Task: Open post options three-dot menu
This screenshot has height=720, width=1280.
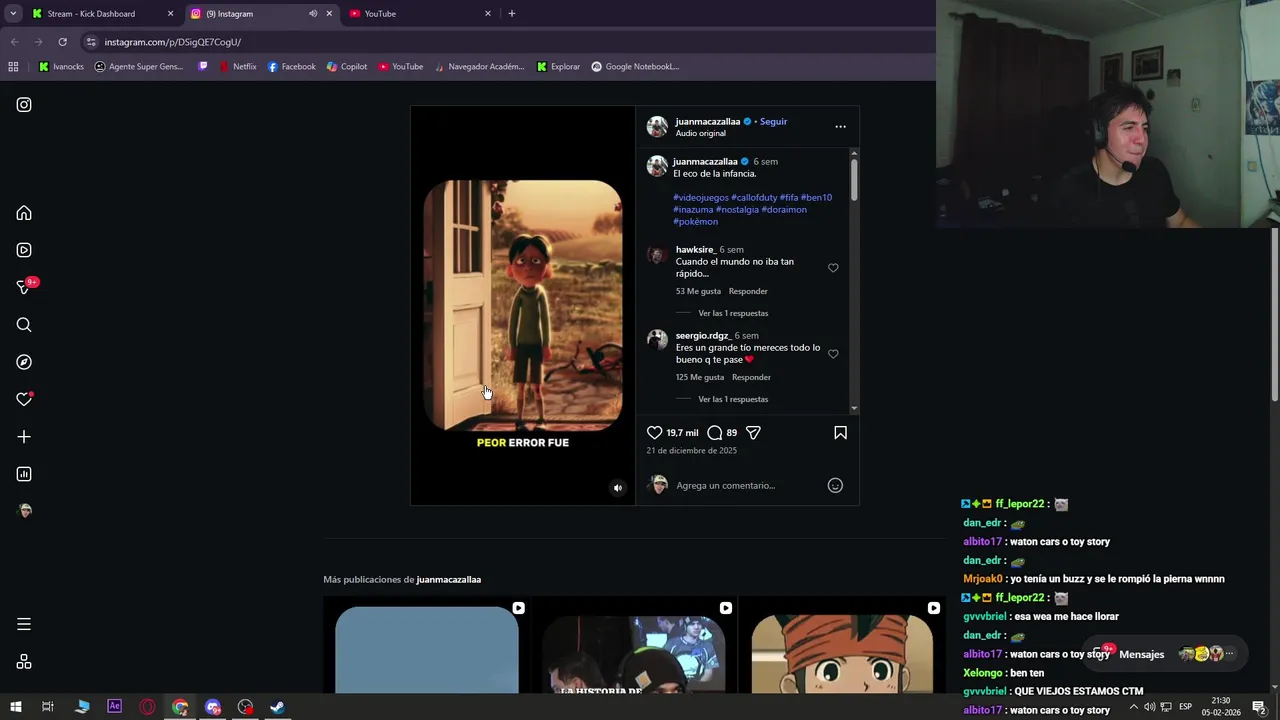Action: [840, 127]
